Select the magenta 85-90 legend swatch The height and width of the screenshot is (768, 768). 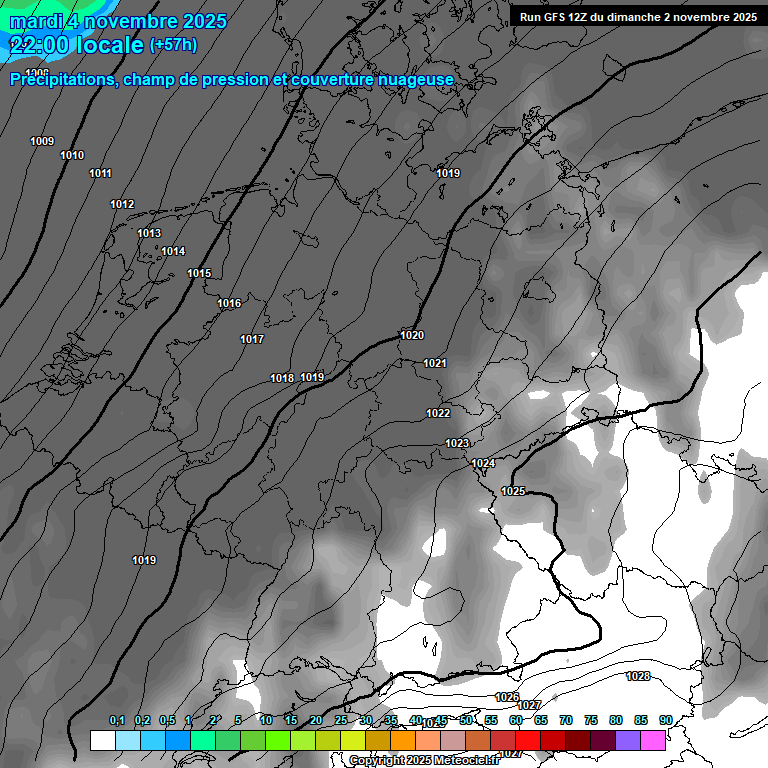(653, 740)
